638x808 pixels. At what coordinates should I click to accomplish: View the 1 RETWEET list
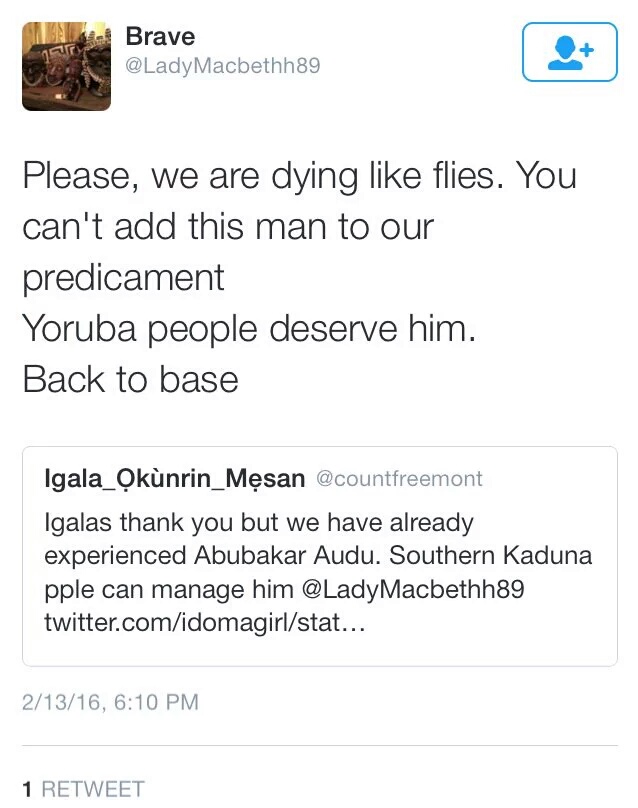tap(83, 789)
